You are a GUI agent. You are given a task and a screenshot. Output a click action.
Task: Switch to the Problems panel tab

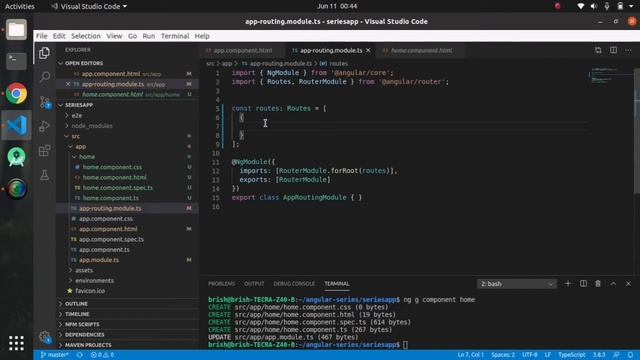click(222, 284)
